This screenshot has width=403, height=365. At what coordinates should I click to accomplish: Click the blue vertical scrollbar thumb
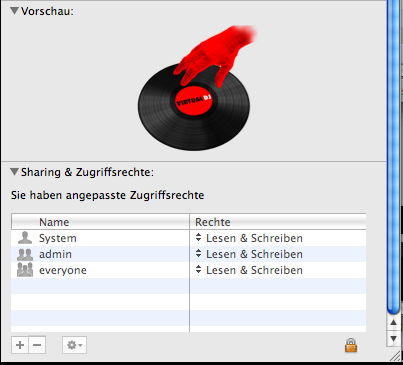tap(394, 157)
